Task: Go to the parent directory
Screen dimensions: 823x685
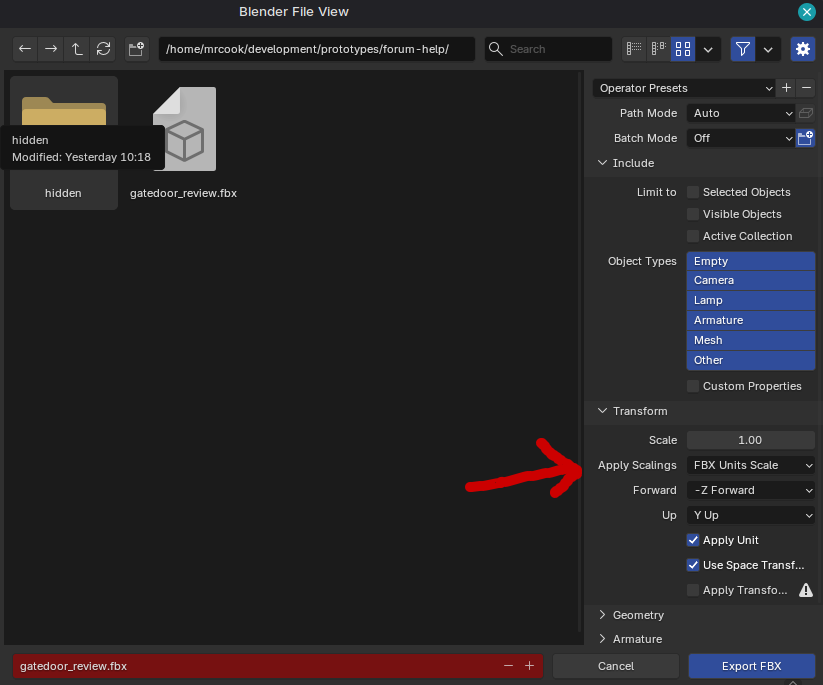Action: pyautogui.click(x=78, y=49)
